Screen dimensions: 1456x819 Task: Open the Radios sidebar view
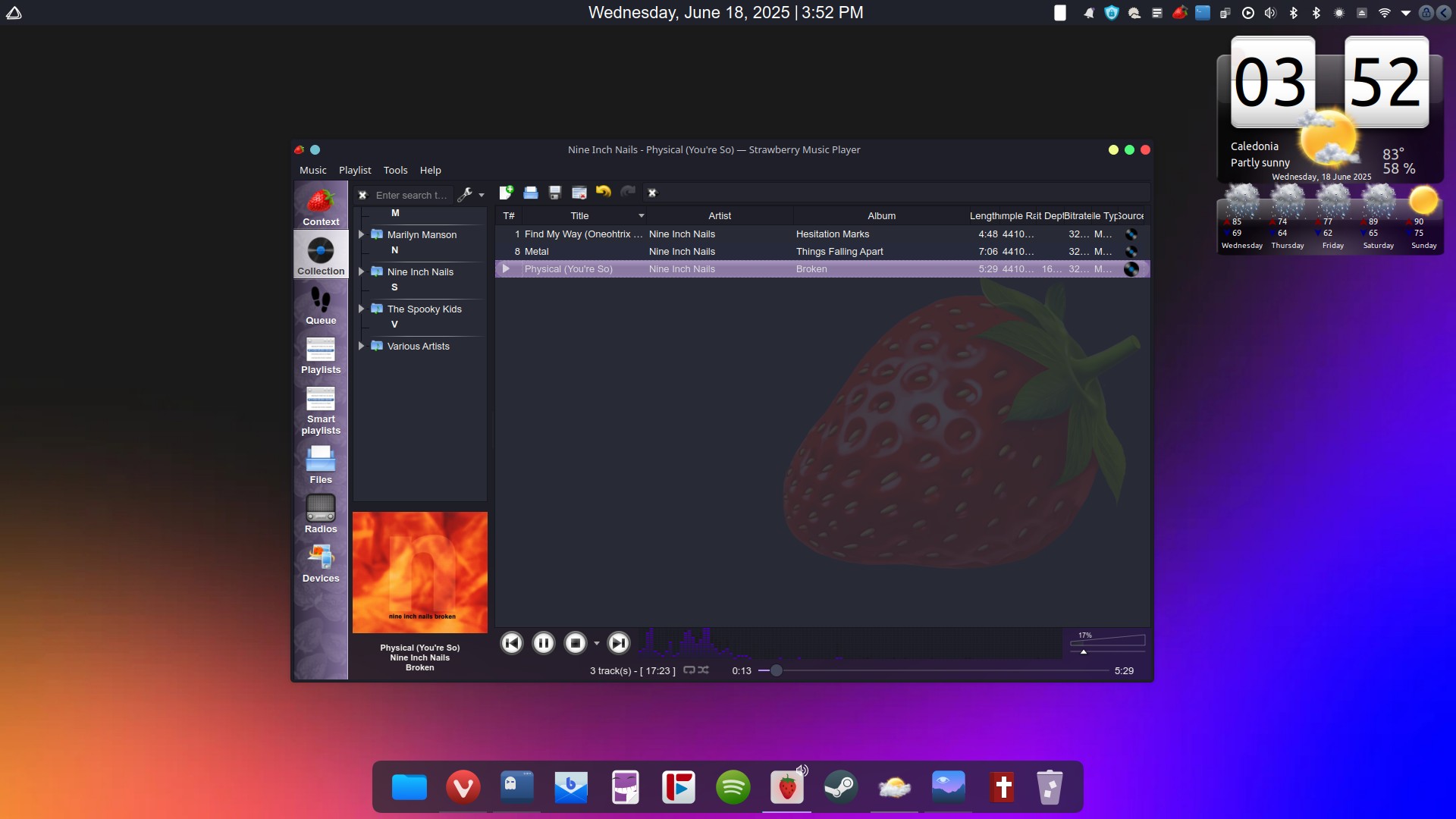tap(321, 514)
